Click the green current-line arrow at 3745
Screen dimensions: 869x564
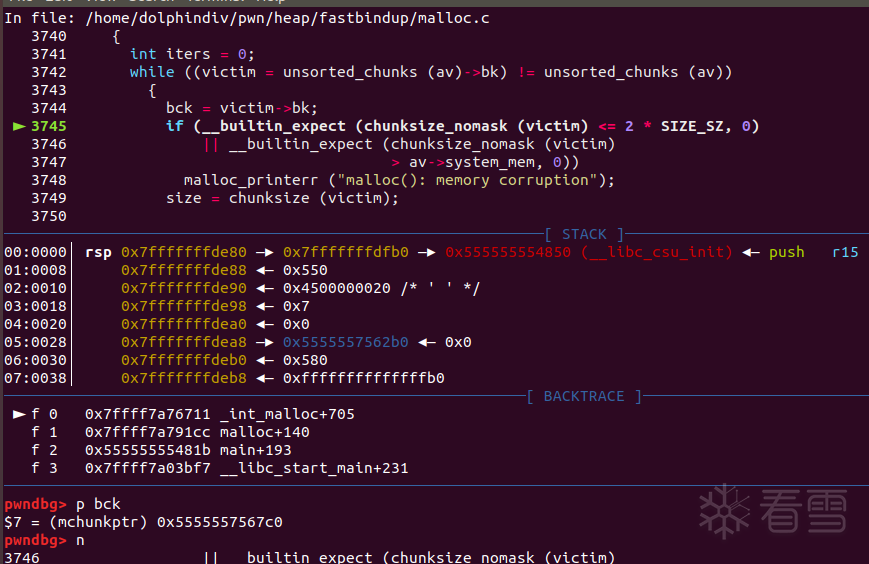tap(18, 126)
